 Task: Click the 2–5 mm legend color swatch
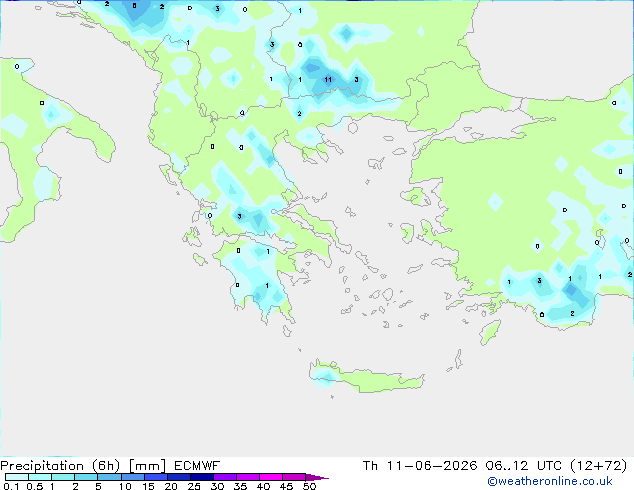(86, 477)
